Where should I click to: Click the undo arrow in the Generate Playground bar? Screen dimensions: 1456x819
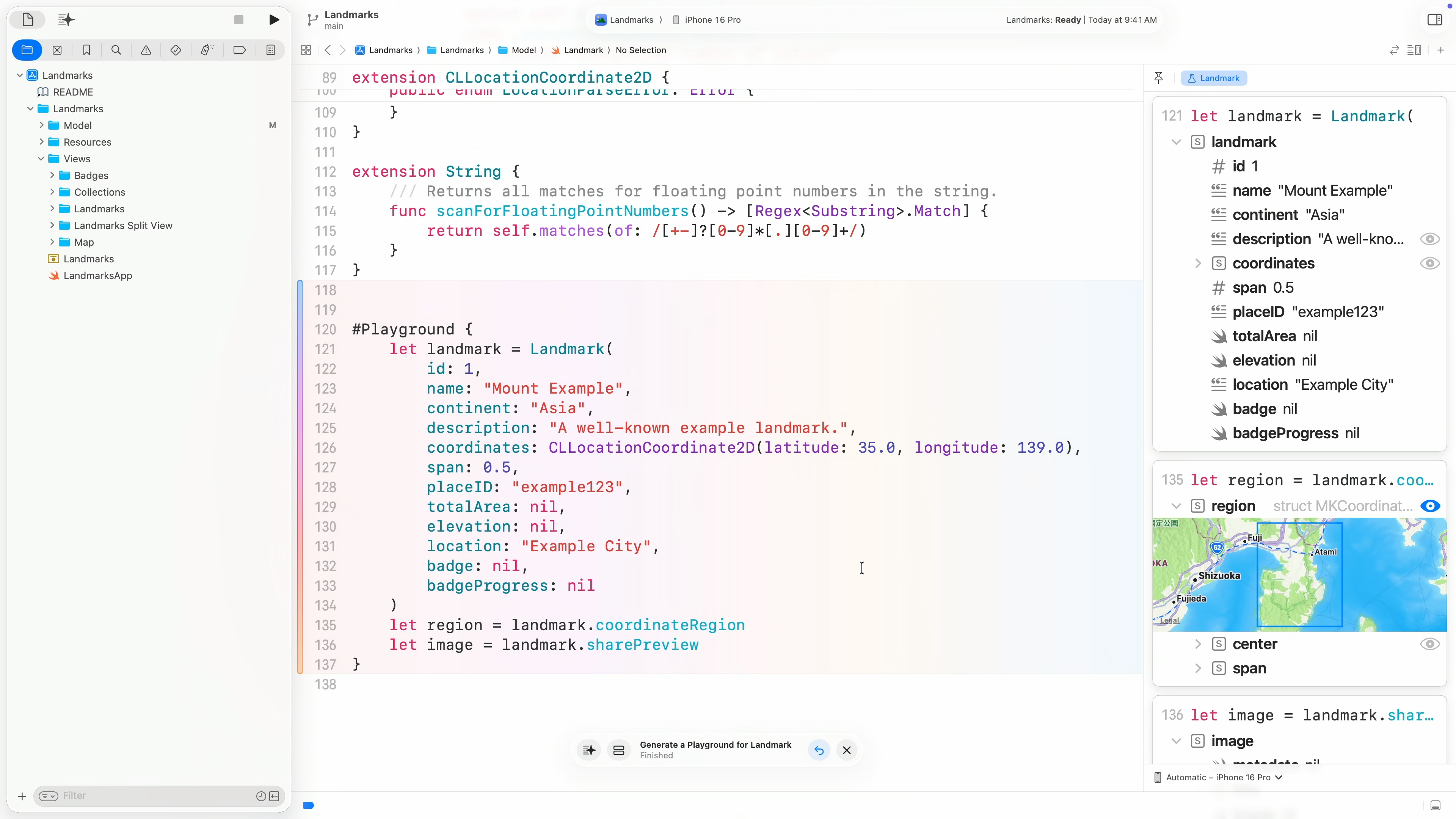pos(819,750)
